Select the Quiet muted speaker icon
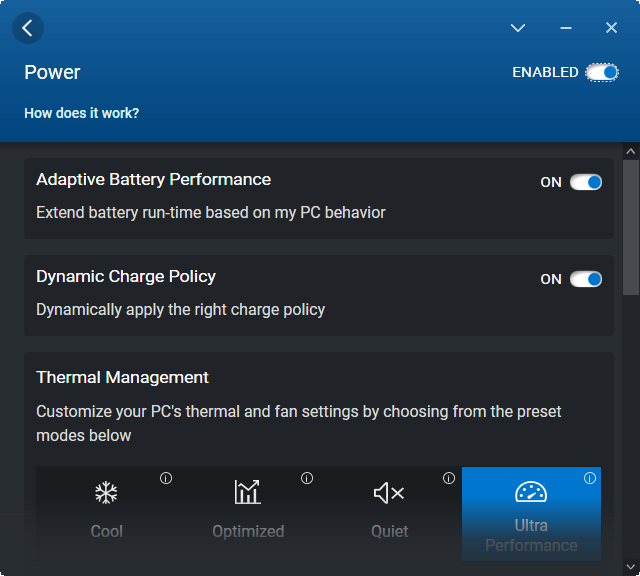The height and width of the screenshot is (576, 640). tap(389, 492)
